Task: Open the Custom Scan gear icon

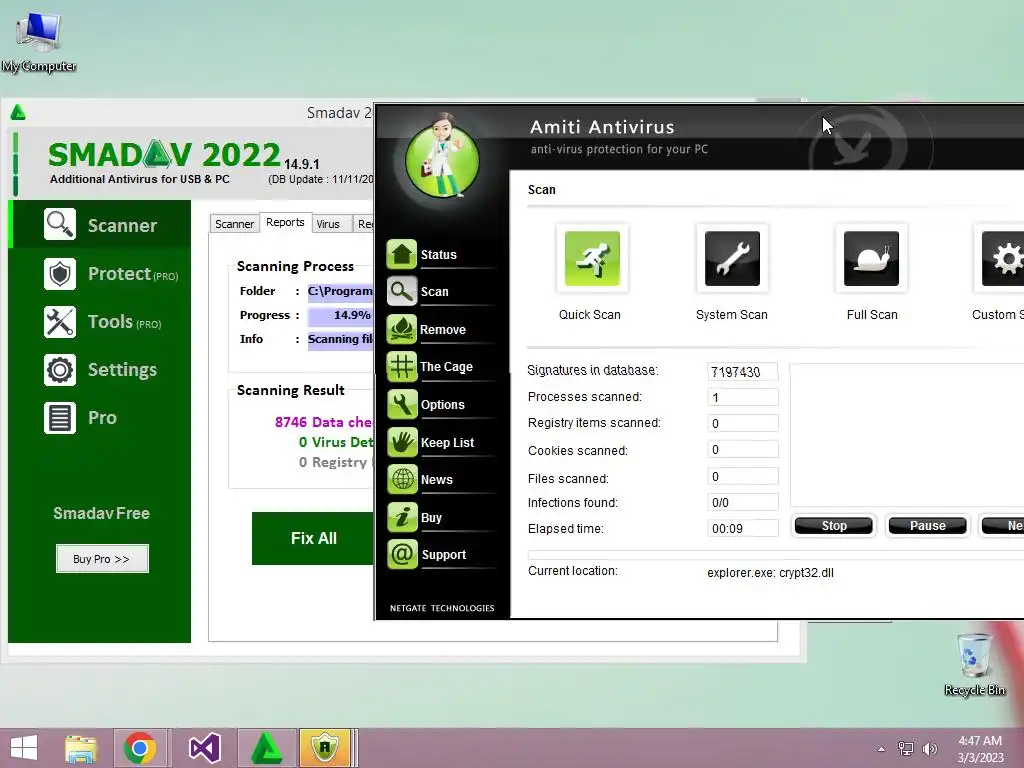Action: click(1002, 259)
